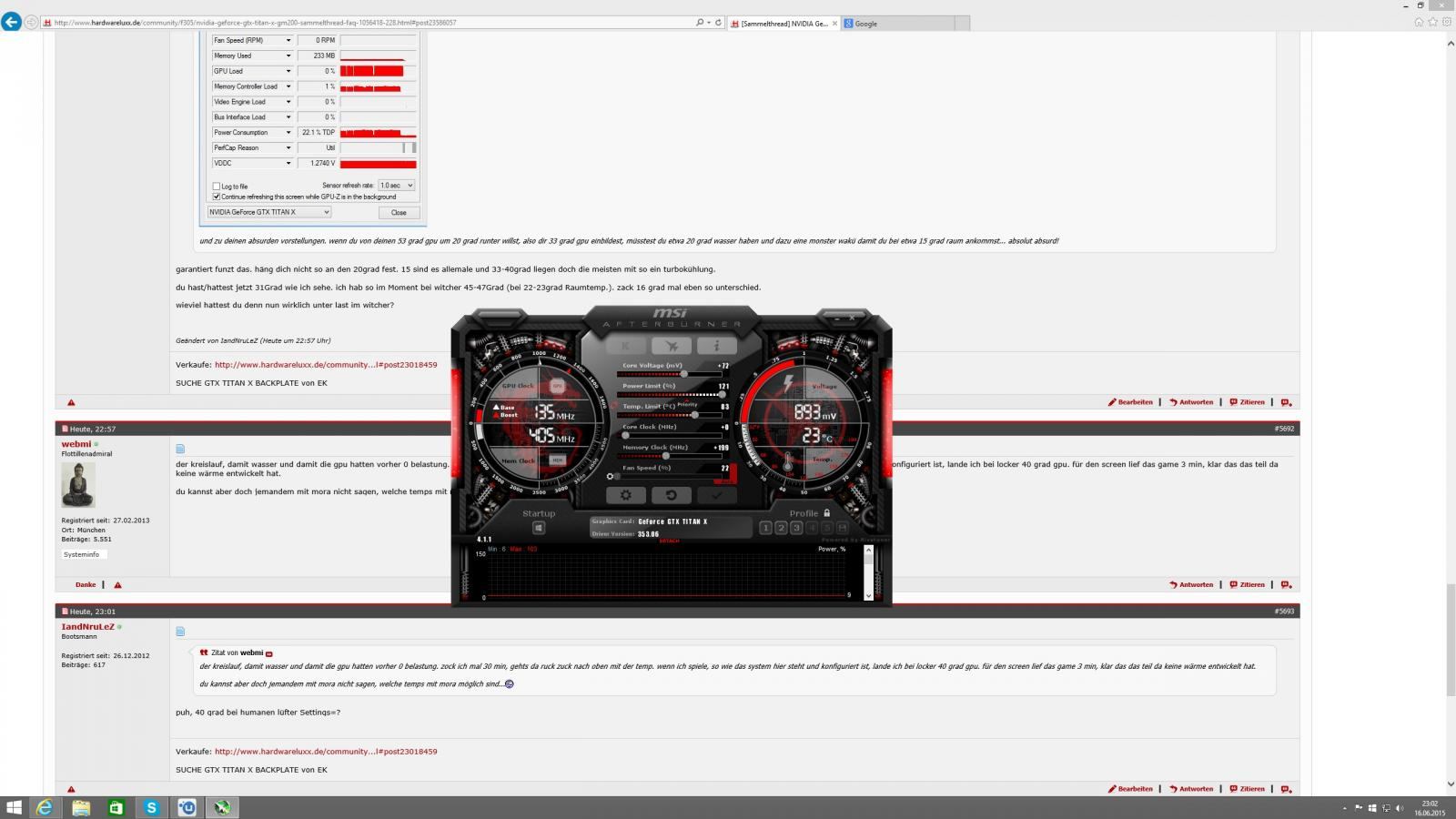The width and height of the screenshot is (1456, 819).
Task: Uncheck Continue refreshing GPU-Z in background
Action: tap(217, 197)
